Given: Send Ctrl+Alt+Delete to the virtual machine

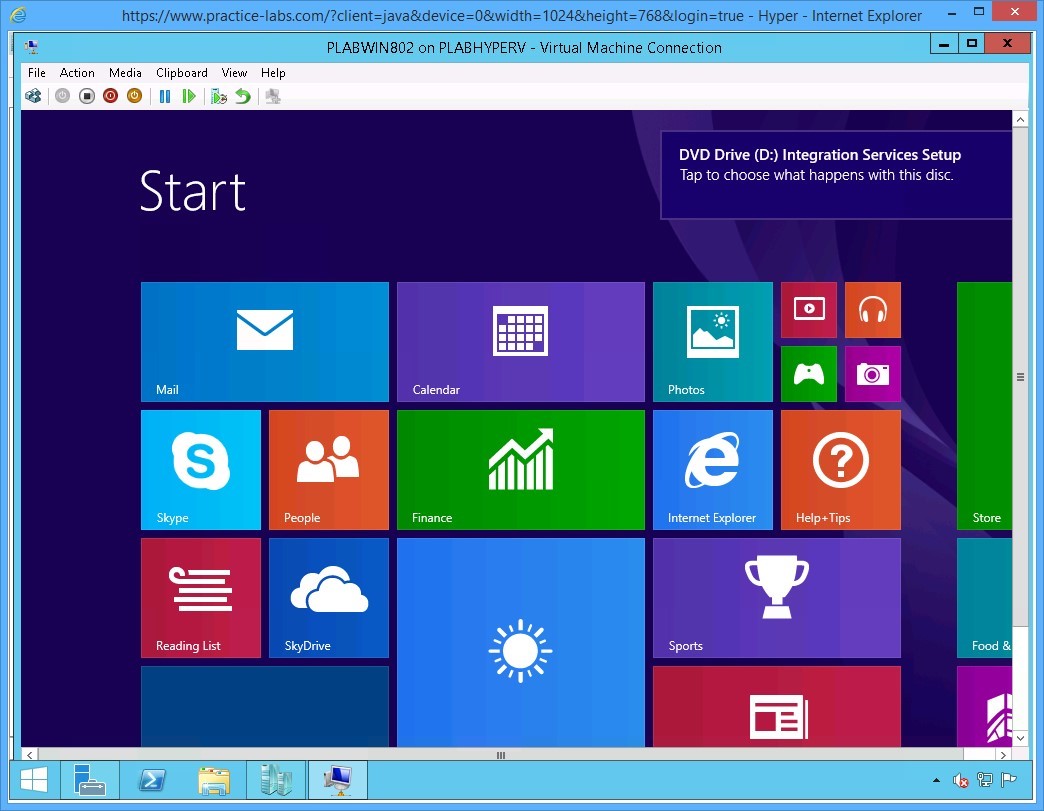Looking at the screenshot, I should click(x=31, y=96).
